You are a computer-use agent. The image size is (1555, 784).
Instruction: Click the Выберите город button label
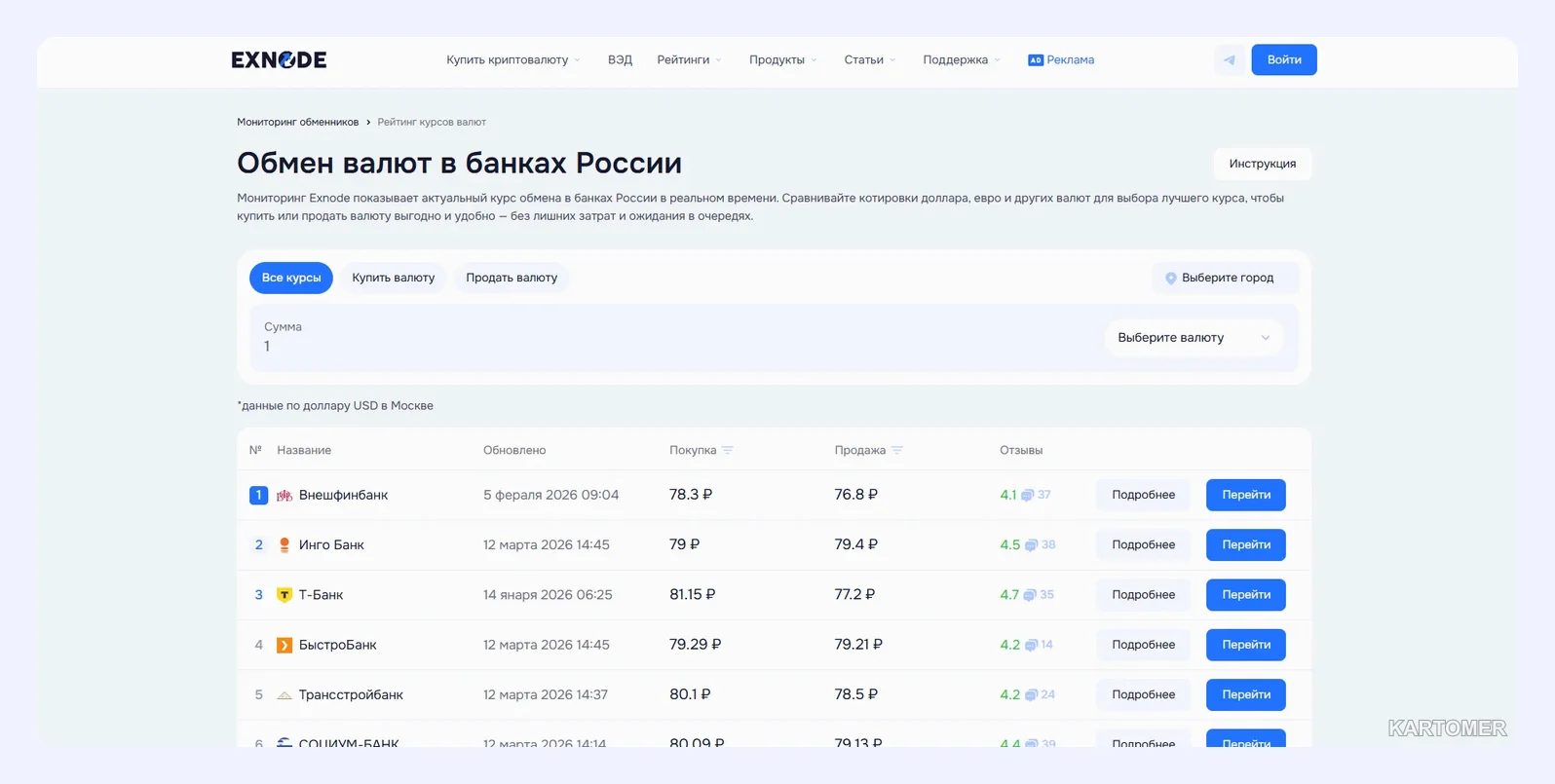click(x=1228, y=278)
